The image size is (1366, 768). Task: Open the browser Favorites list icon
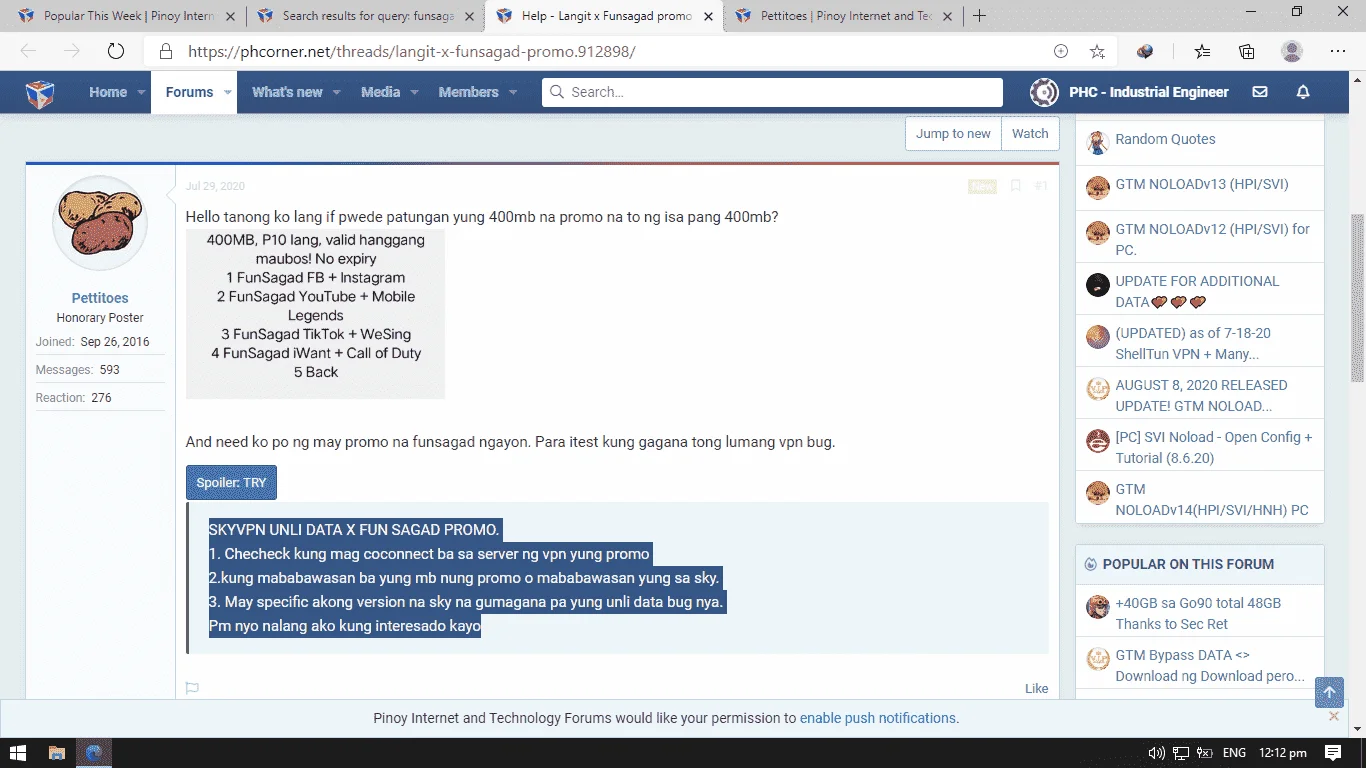(x=1202, y=51)
